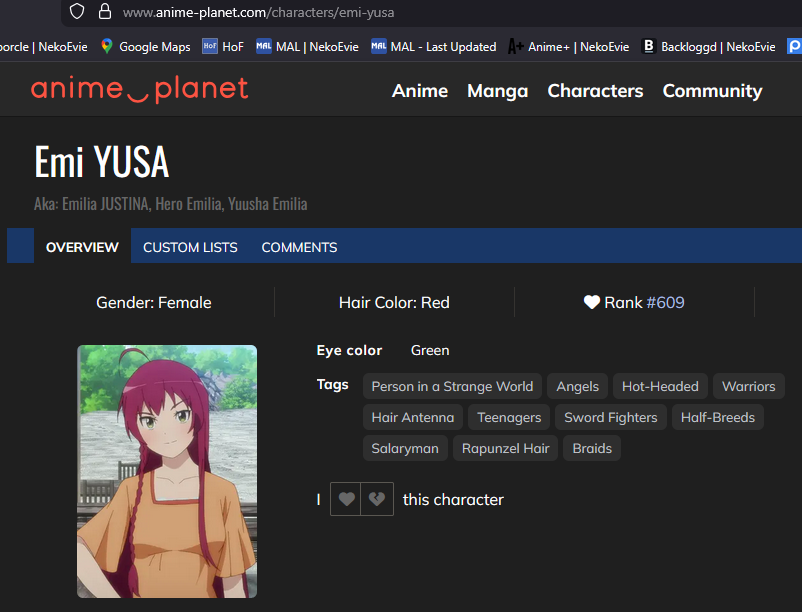Click the Backloggd B favicon

pos(649,46)
